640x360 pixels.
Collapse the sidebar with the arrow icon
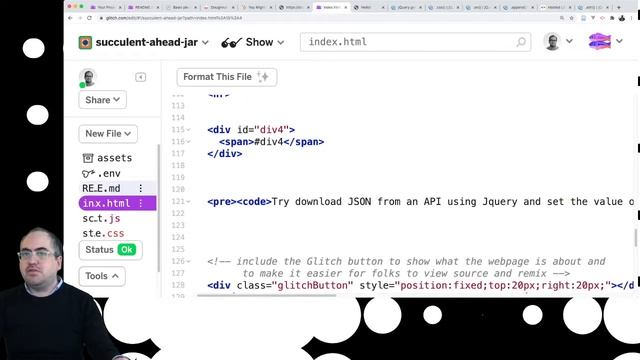coord(140,77)
